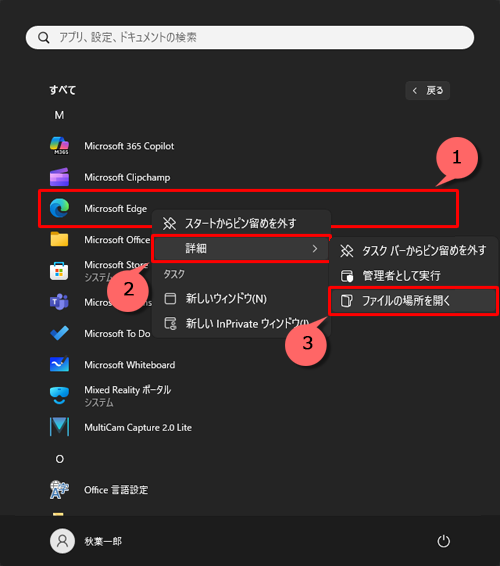Open Microsoft Office folder label
The image size is (500, 566).
tap(117, 240)
